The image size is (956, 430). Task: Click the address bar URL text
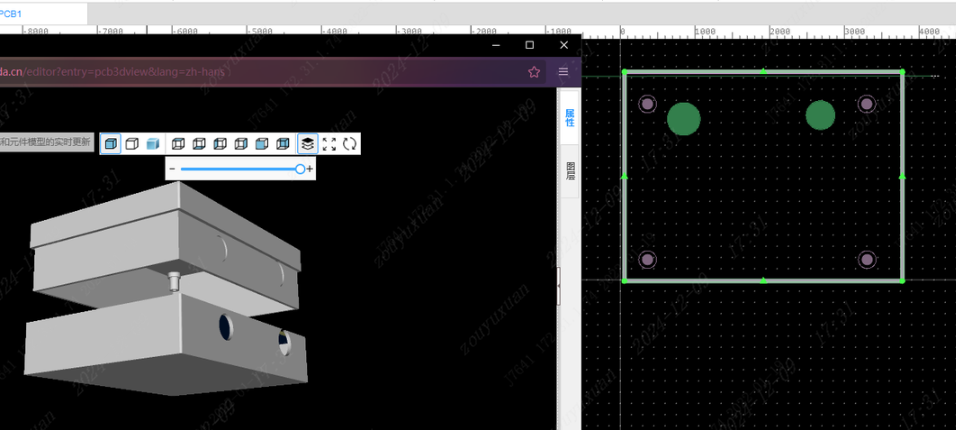tap(100, 72)
